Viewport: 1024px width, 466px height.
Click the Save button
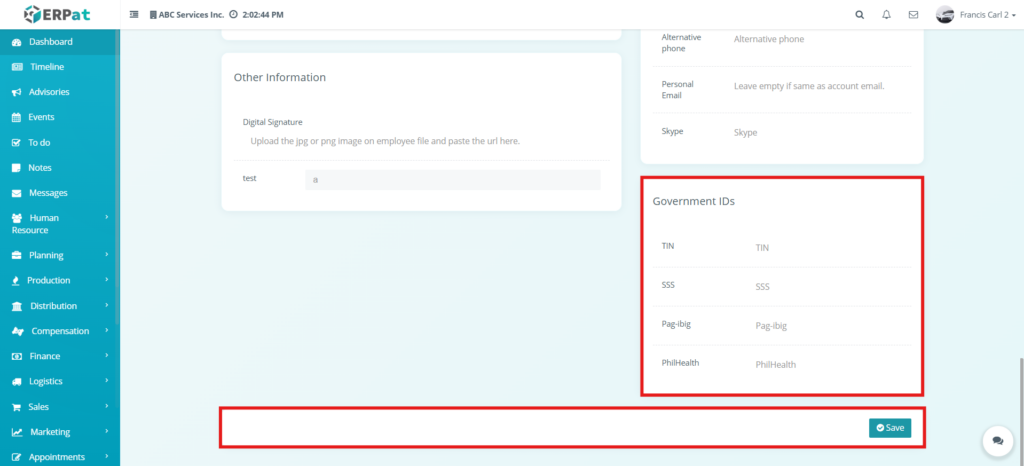point(889,428)
